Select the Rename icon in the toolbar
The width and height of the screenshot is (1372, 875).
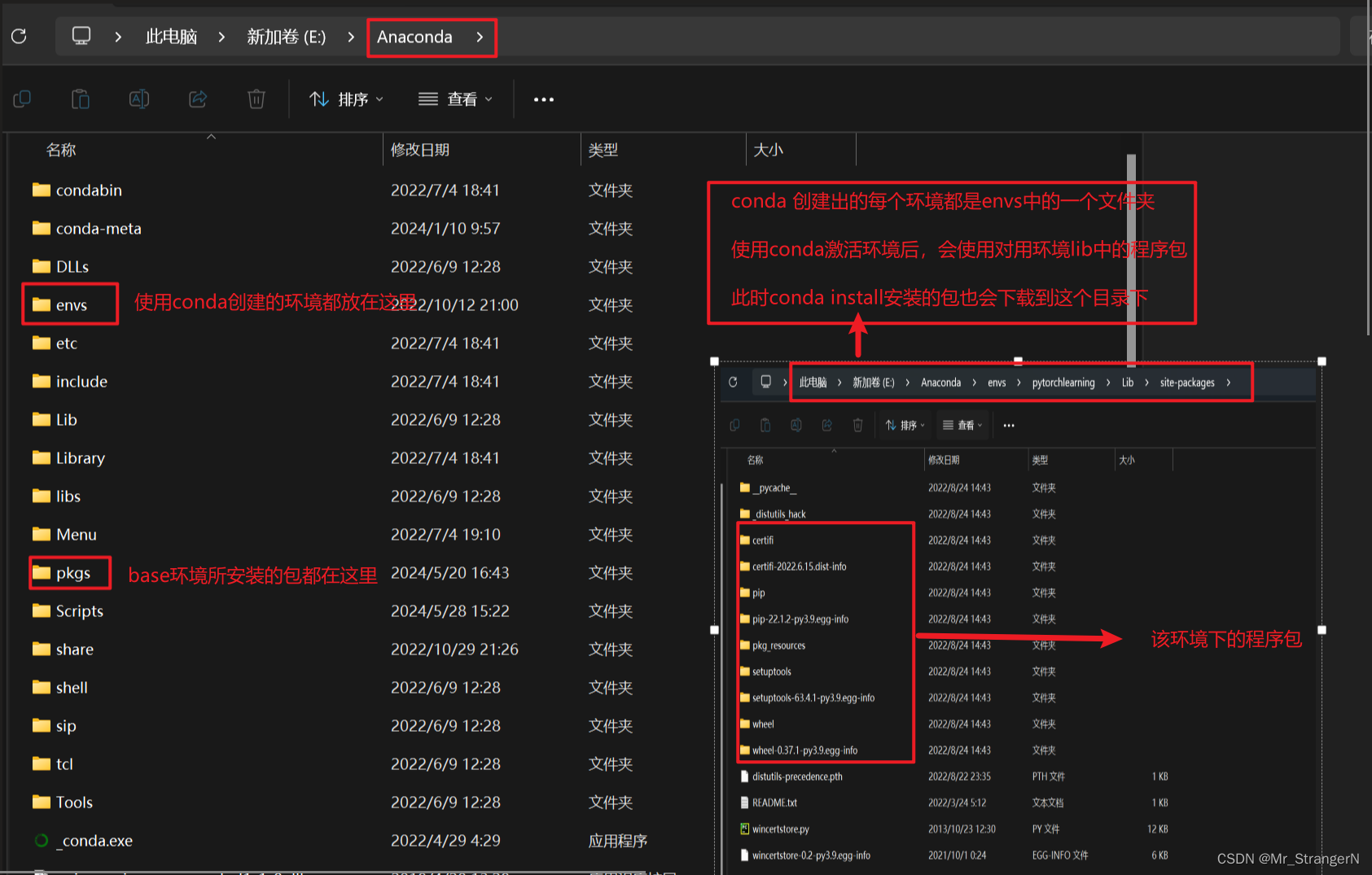[138, 98]
